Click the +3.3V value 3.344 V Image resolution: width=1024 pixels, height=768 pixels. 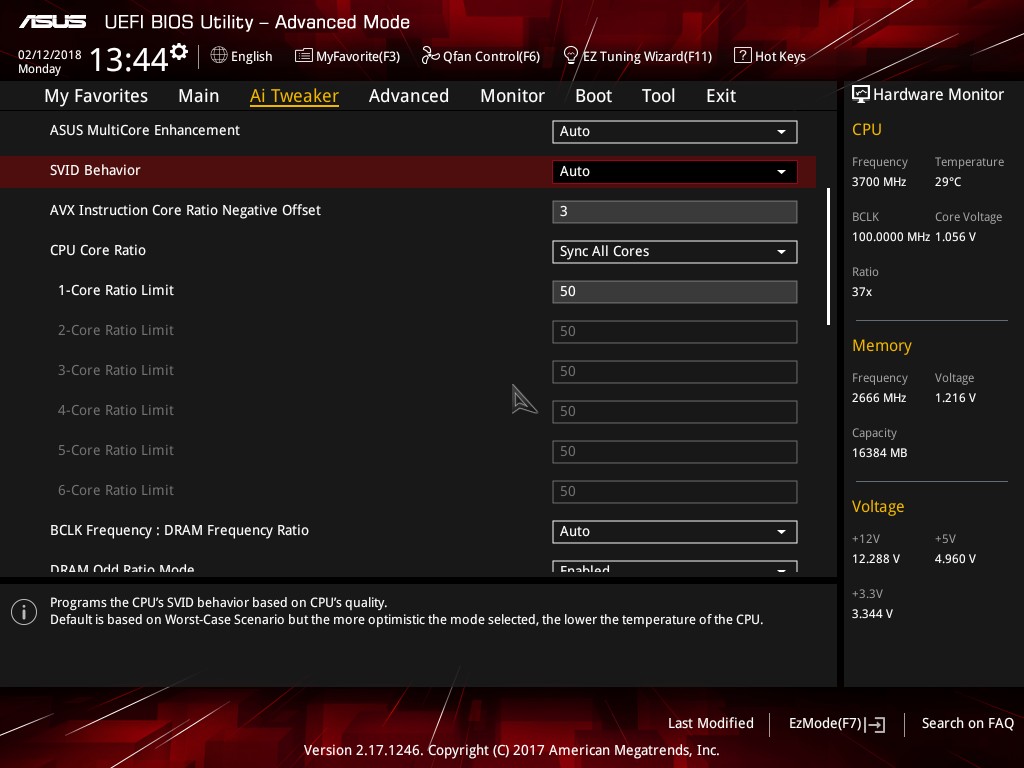tap(872, 614)
